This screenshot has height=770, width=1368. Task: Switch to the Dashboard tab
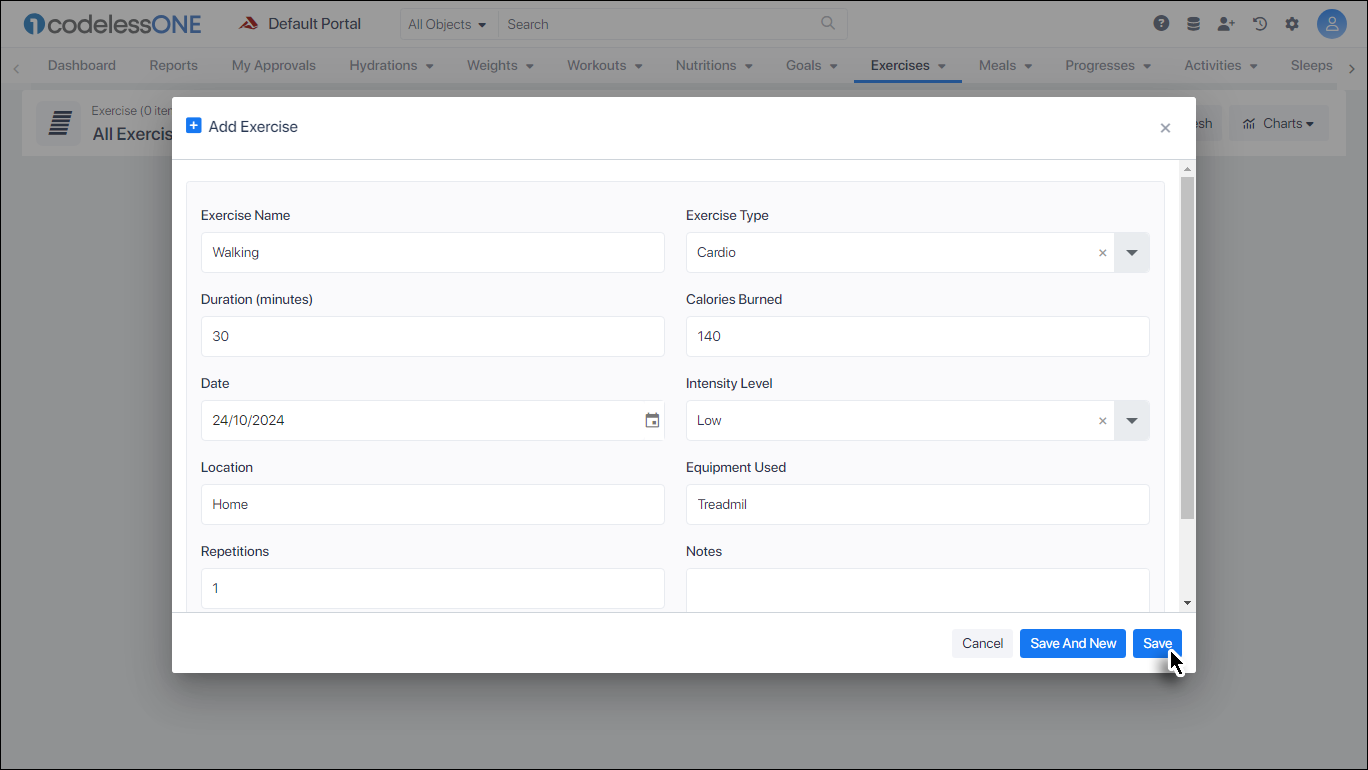(81, 64)
